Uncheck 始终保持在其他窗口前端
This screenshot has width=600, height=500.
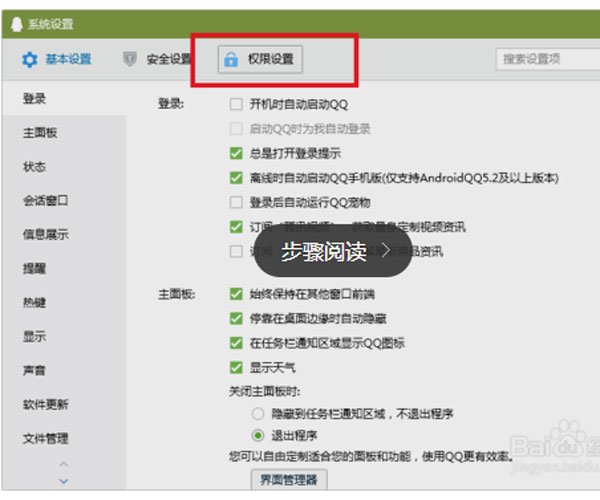(236, 294)
